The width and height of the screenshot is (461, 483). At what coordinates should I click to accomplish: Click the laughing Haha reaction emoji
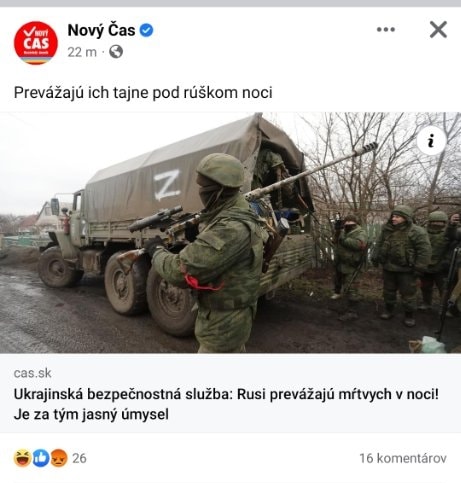23,458
